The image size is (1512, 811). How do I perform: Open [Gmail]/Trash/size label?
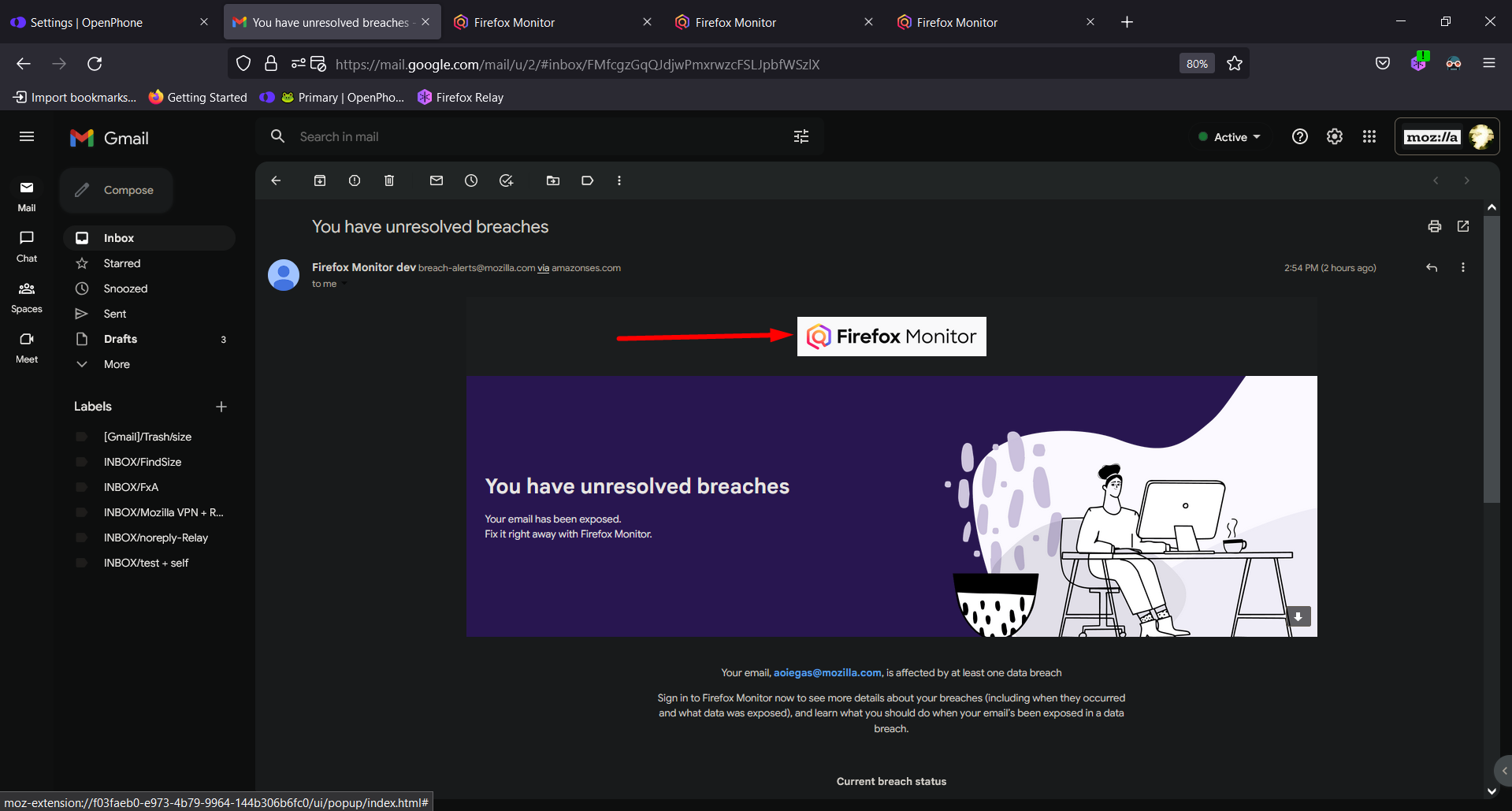coord(149,437)
